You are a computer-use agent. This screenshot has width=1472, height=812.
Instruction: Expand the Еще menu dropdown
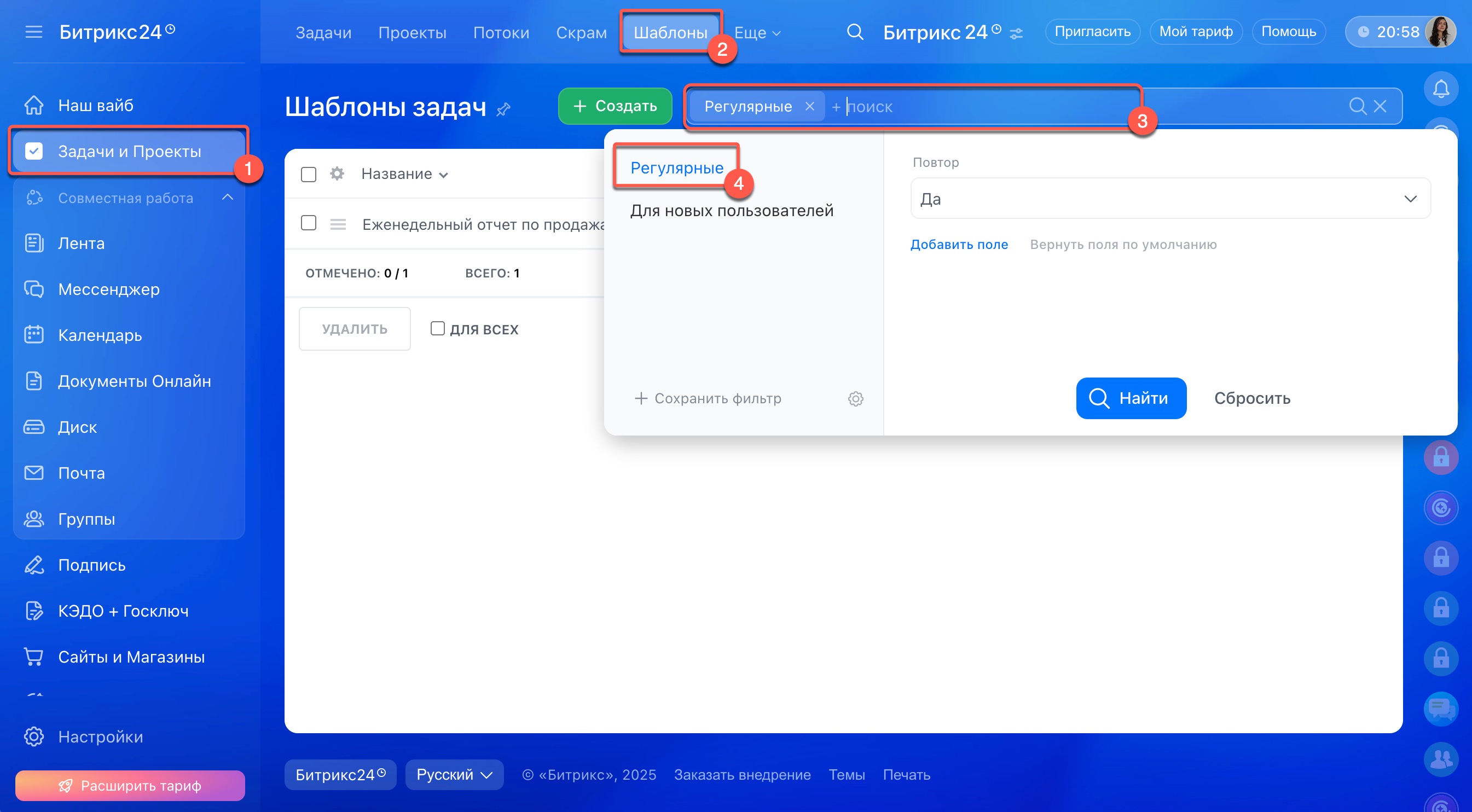[757, 33]
